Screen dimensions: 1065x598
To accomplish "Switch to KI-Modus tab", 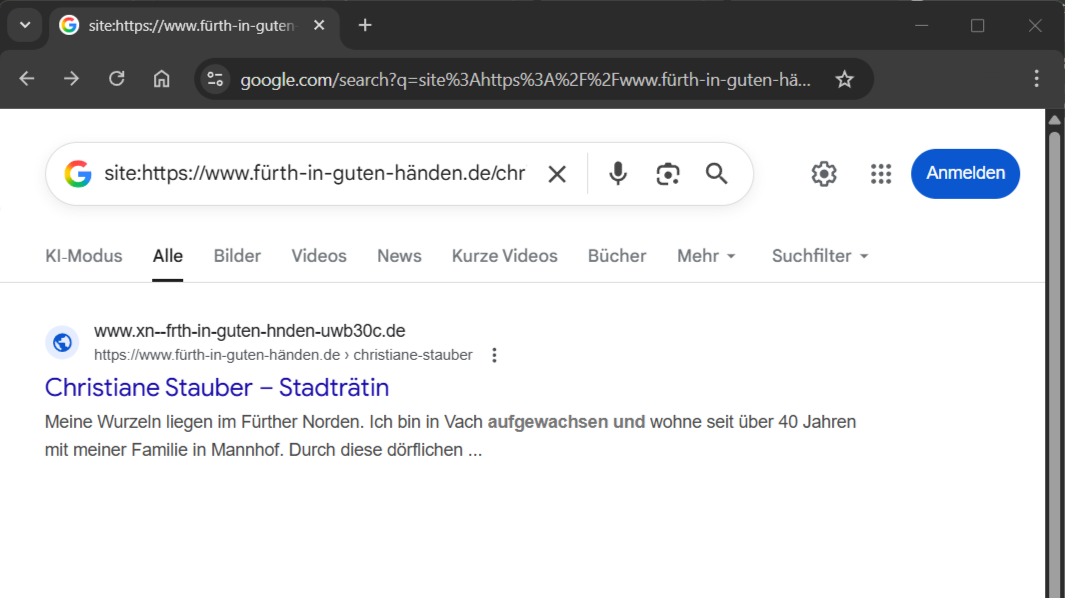I will 84,256.
